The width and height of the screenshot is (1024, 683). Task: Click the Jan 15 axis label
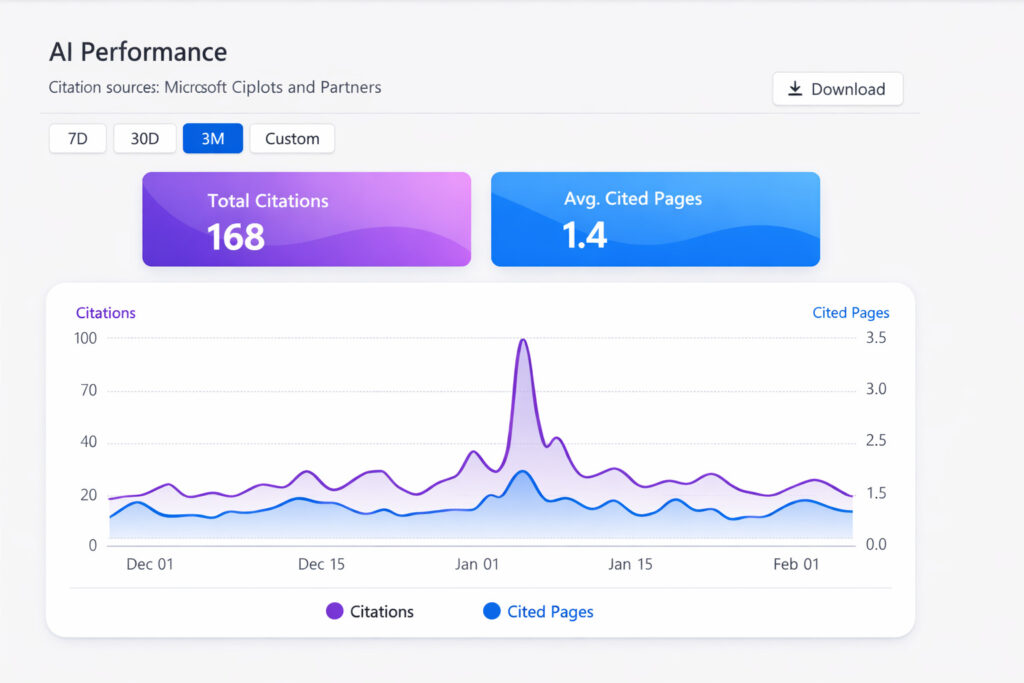630,564
